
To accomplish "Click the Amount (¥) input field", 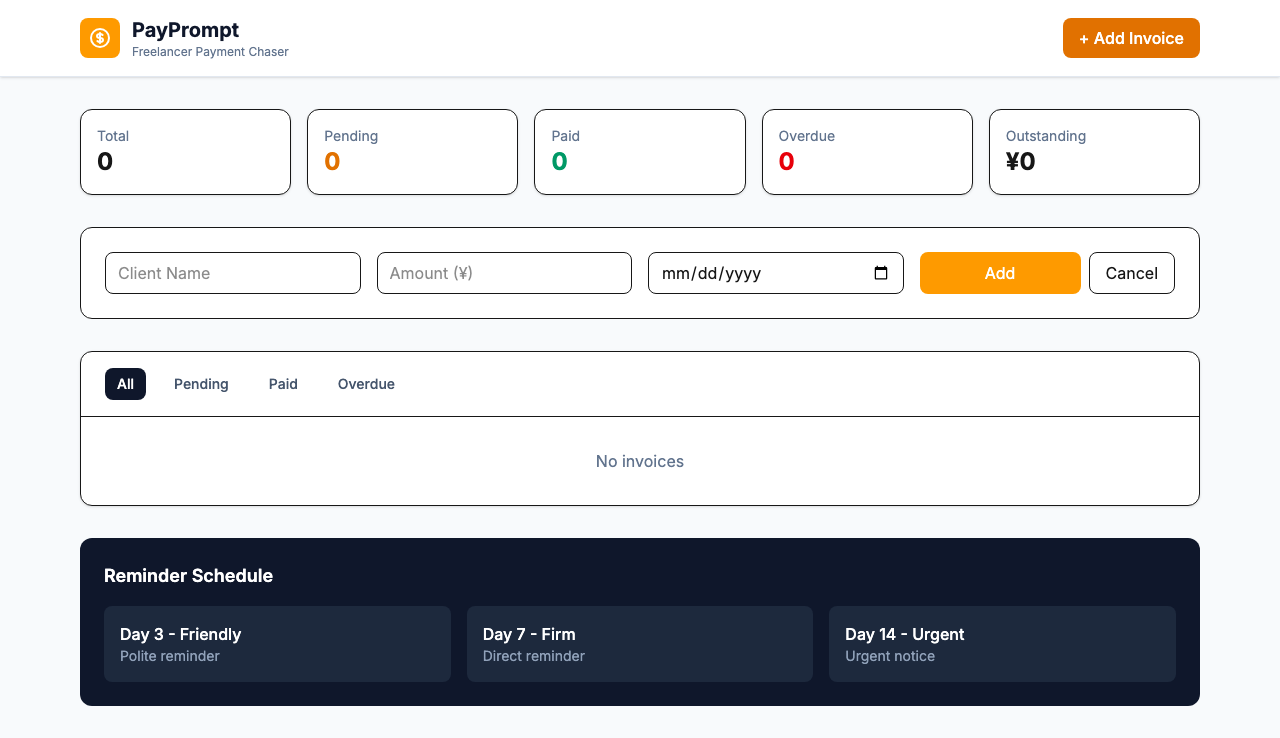I will pyautogui.click(x=504, y=272).
